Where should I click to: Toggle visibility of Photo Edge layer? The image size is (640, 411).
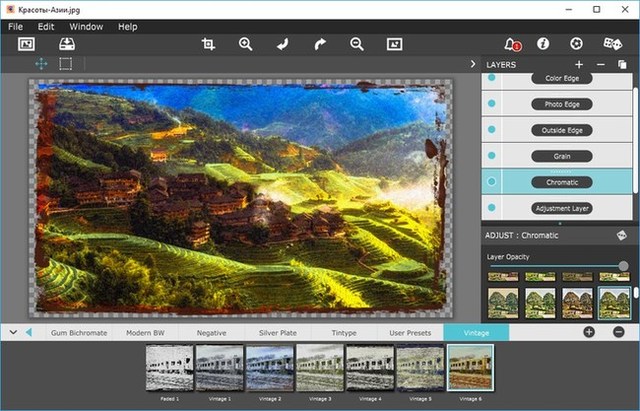492,104
